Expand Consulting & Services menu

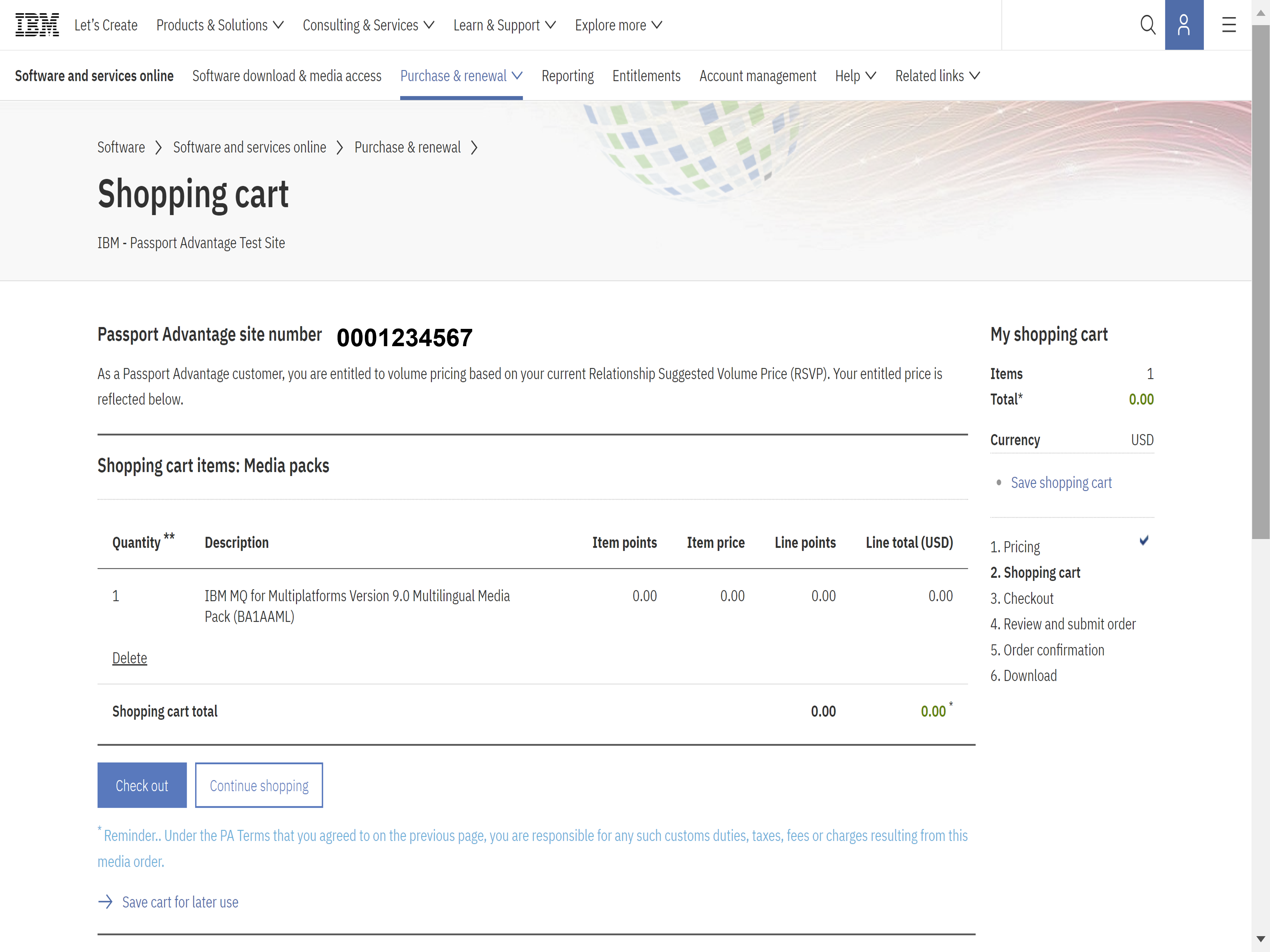[369, 25]
